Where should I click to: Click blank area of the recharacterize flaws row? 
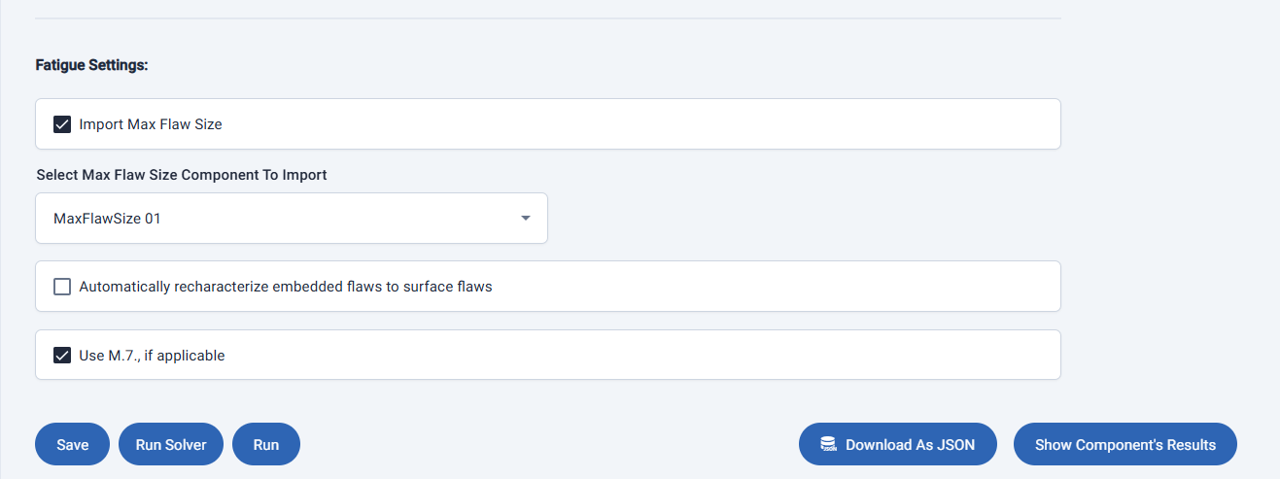[x=780, y=287]
